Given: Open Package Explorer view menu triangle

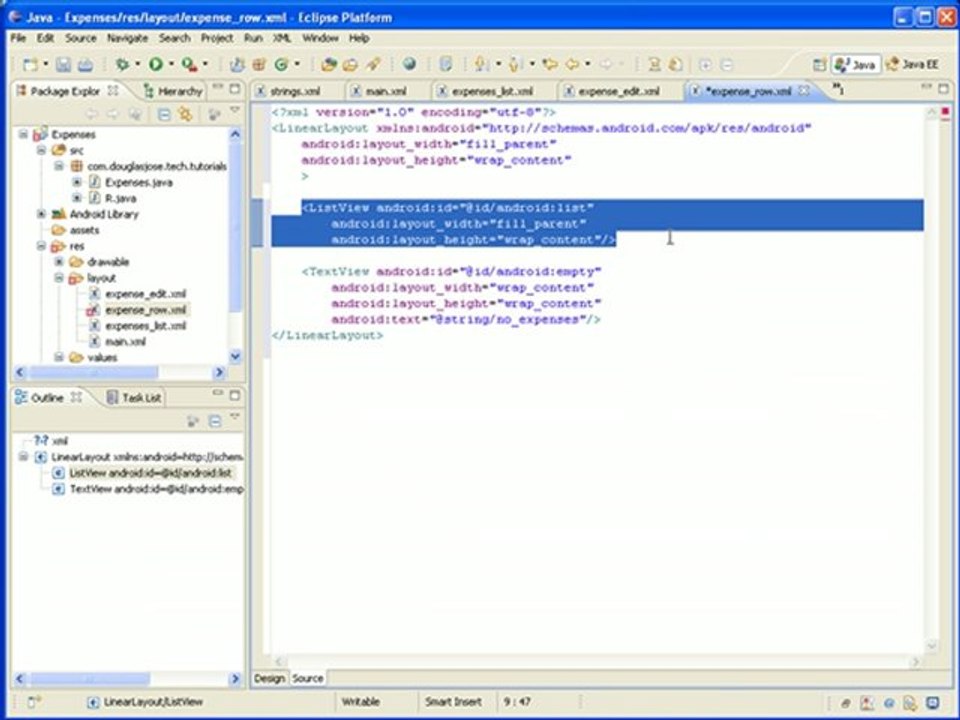Looking at the screenshot, I should click(x=235, y=111).
